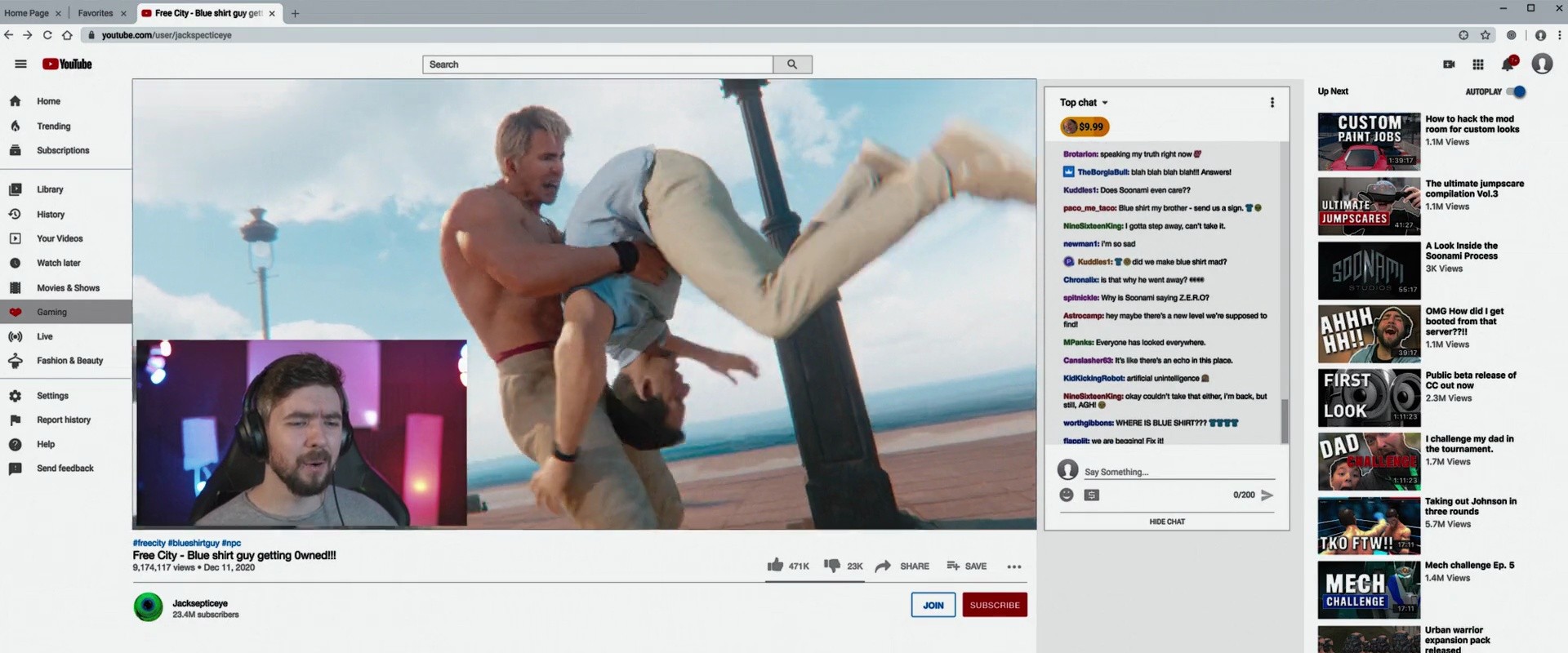
Task: Open the YouTube apps grid
Action: pyautogui.click(x=1478, y=64)
